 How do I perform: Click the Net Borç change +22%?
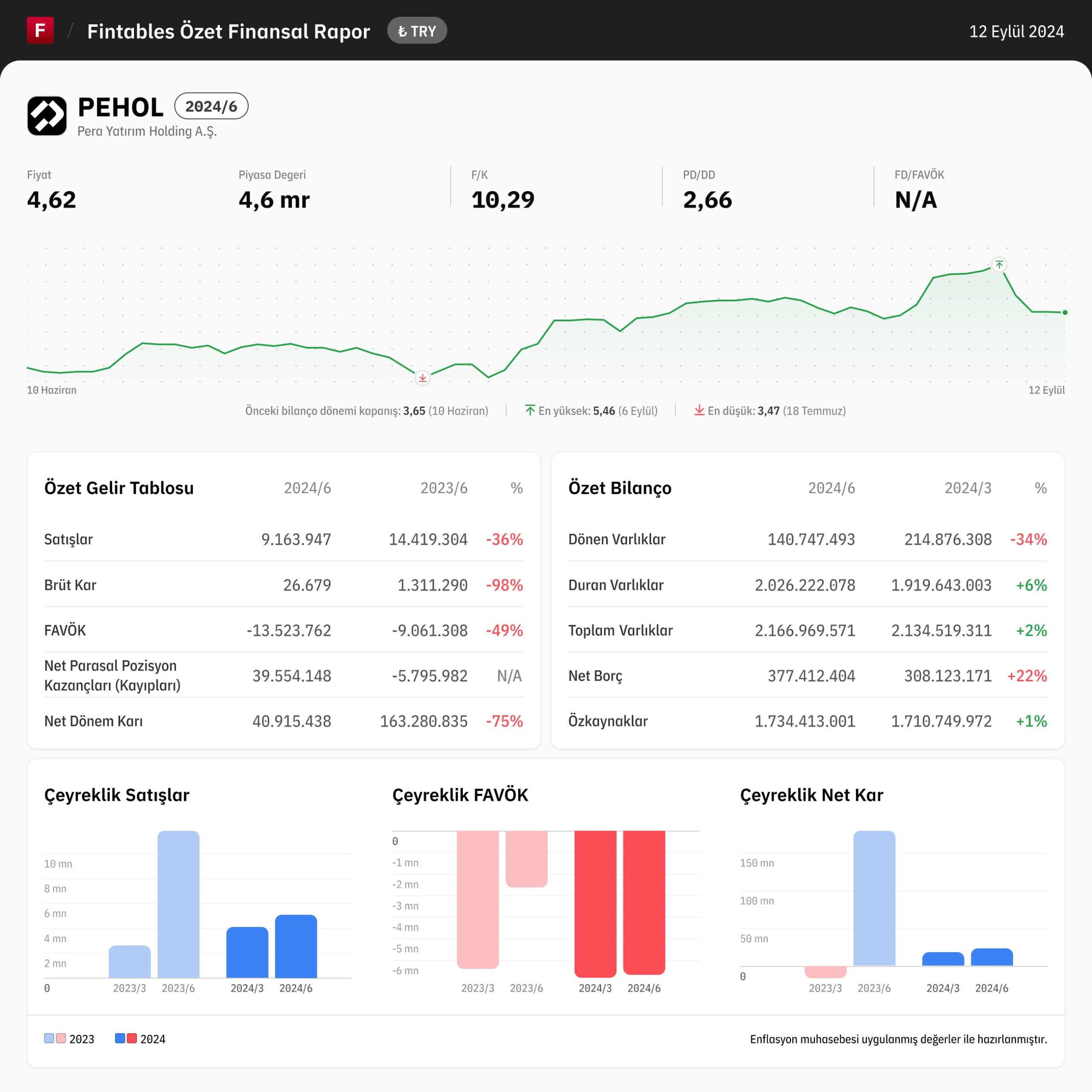coord(1027,675)
